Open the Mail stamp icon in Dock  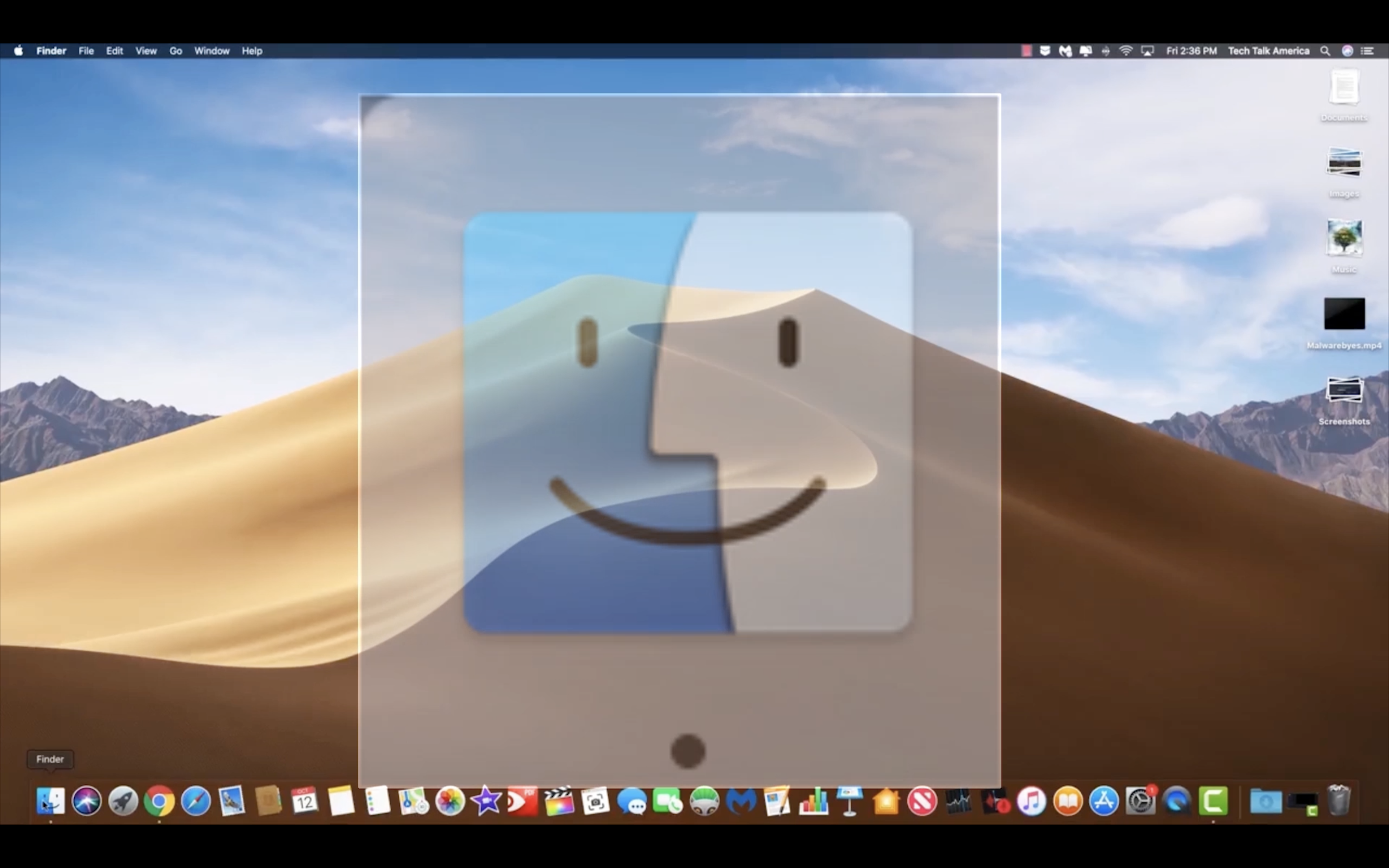pos(232,801)
